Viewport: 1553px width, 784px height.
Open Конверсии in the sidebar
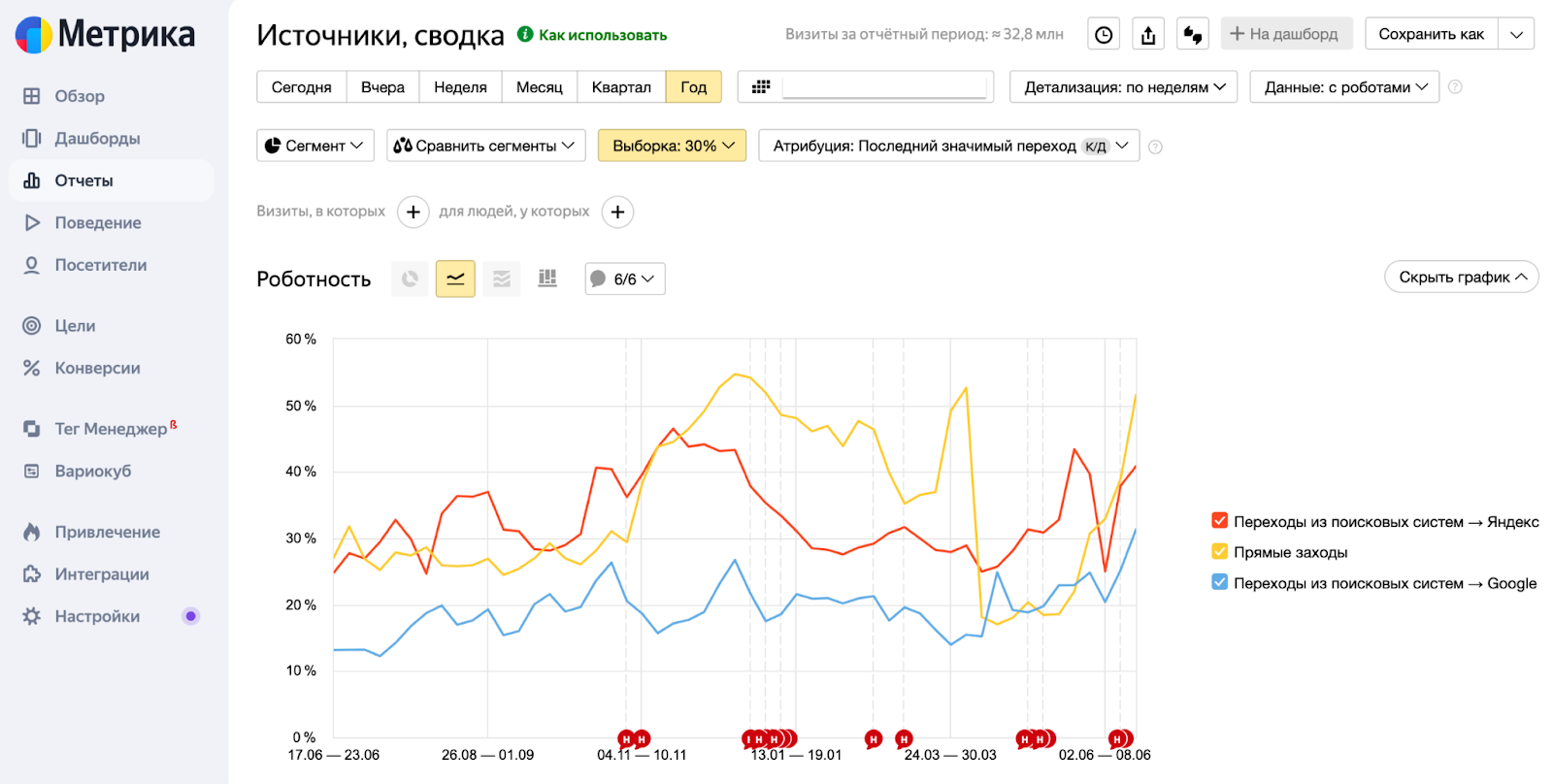click(x=97, y=368)
